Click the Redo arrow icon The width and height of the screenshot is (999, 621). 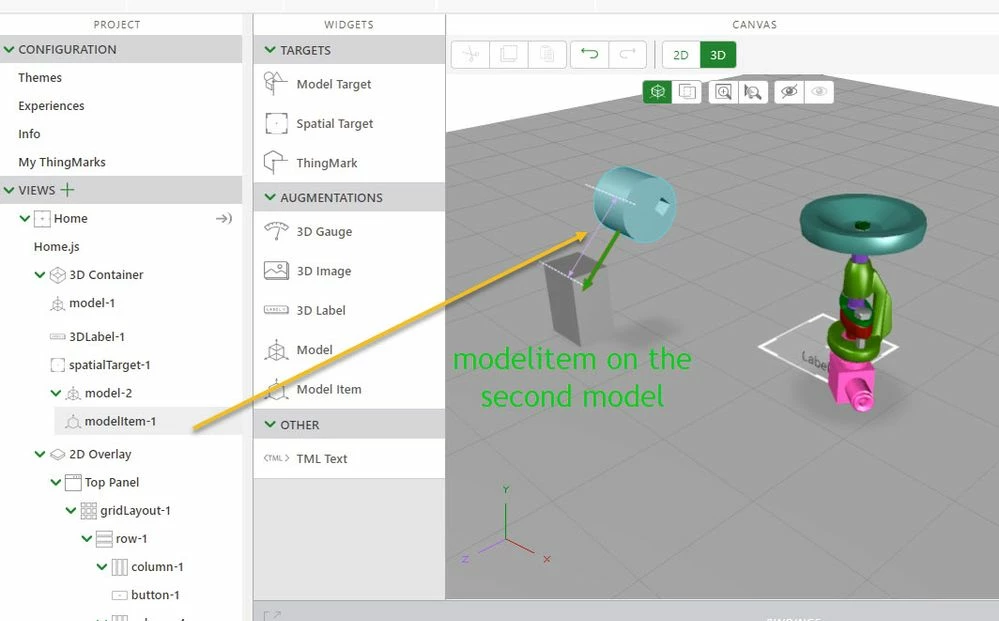(628, 55)
